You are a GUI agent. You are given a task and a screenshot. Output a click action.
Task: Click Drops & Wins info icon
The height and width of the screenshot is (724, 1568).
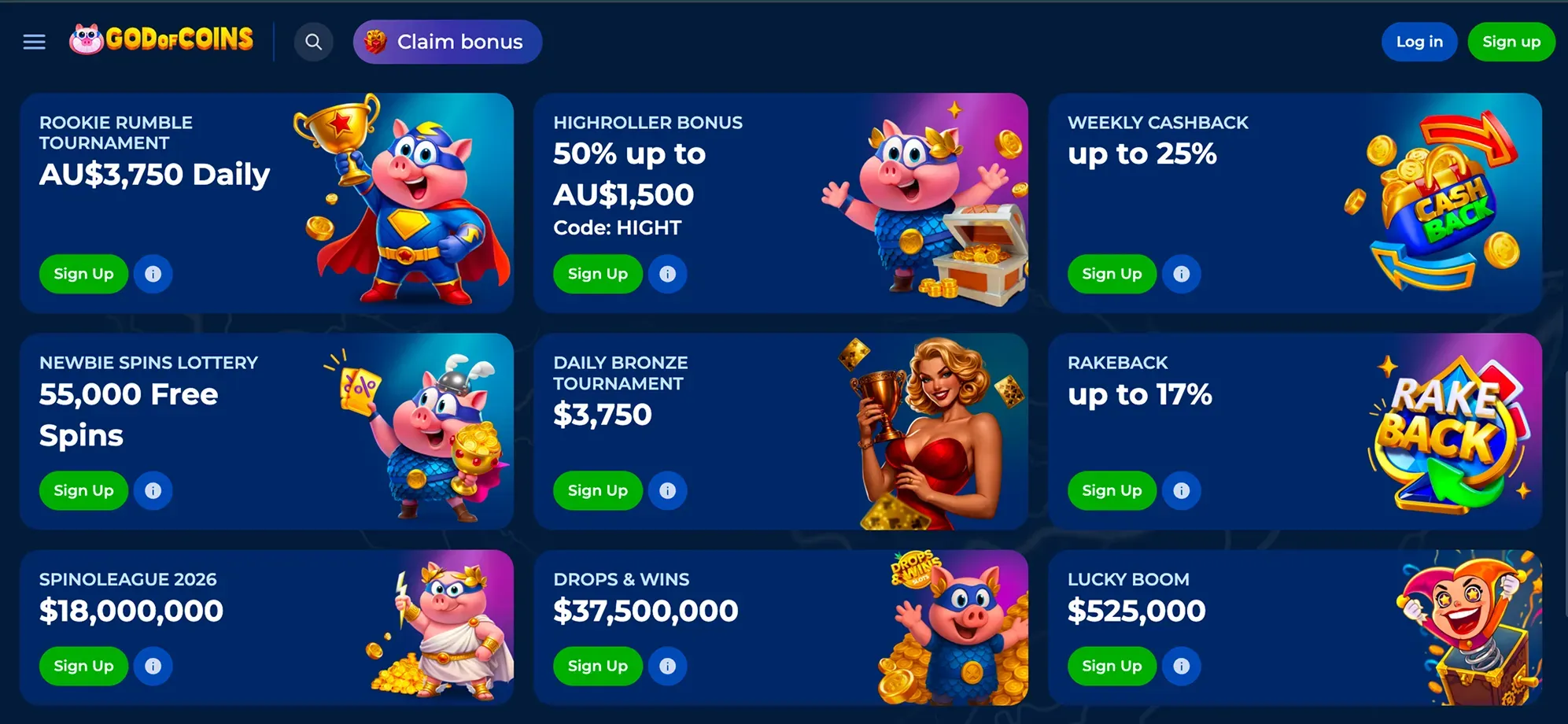(667, 666)
